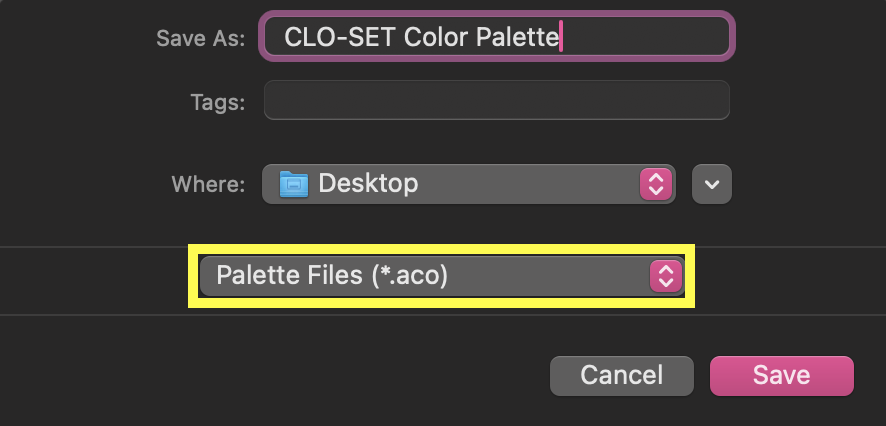Click the "(*.aco)" extension text in the format selector
Viewport: 886px width, 426px height.
pyautogui.click(x=410, y=276)
